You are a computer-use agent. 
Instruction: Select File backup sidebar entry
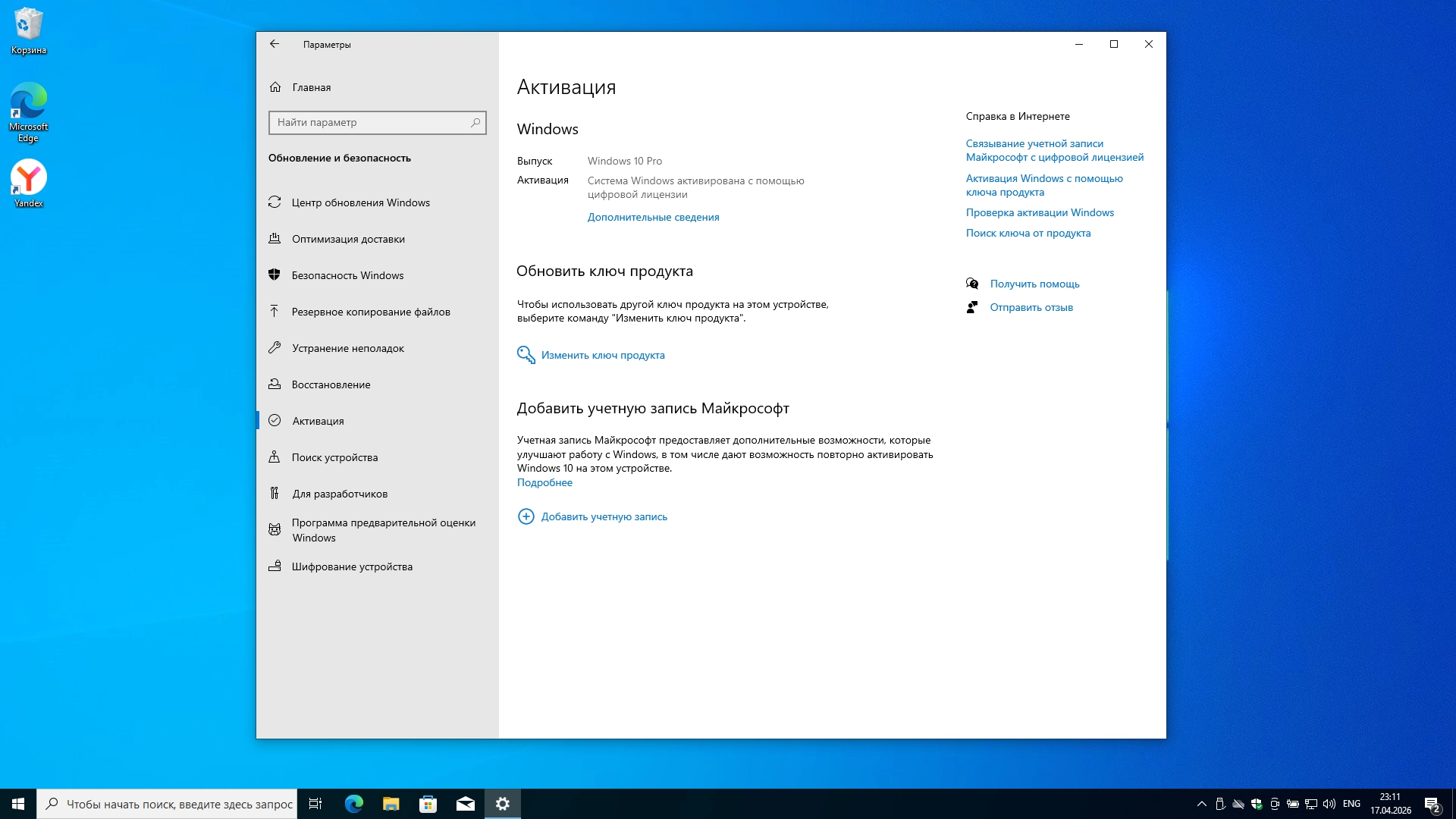370,312
